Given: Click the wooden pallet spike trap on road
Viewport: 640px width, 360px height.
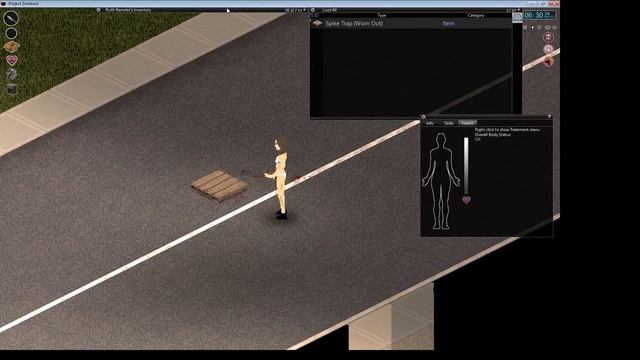Looking at the screenshot, I should pyautogui.click(x=219, y=186).
